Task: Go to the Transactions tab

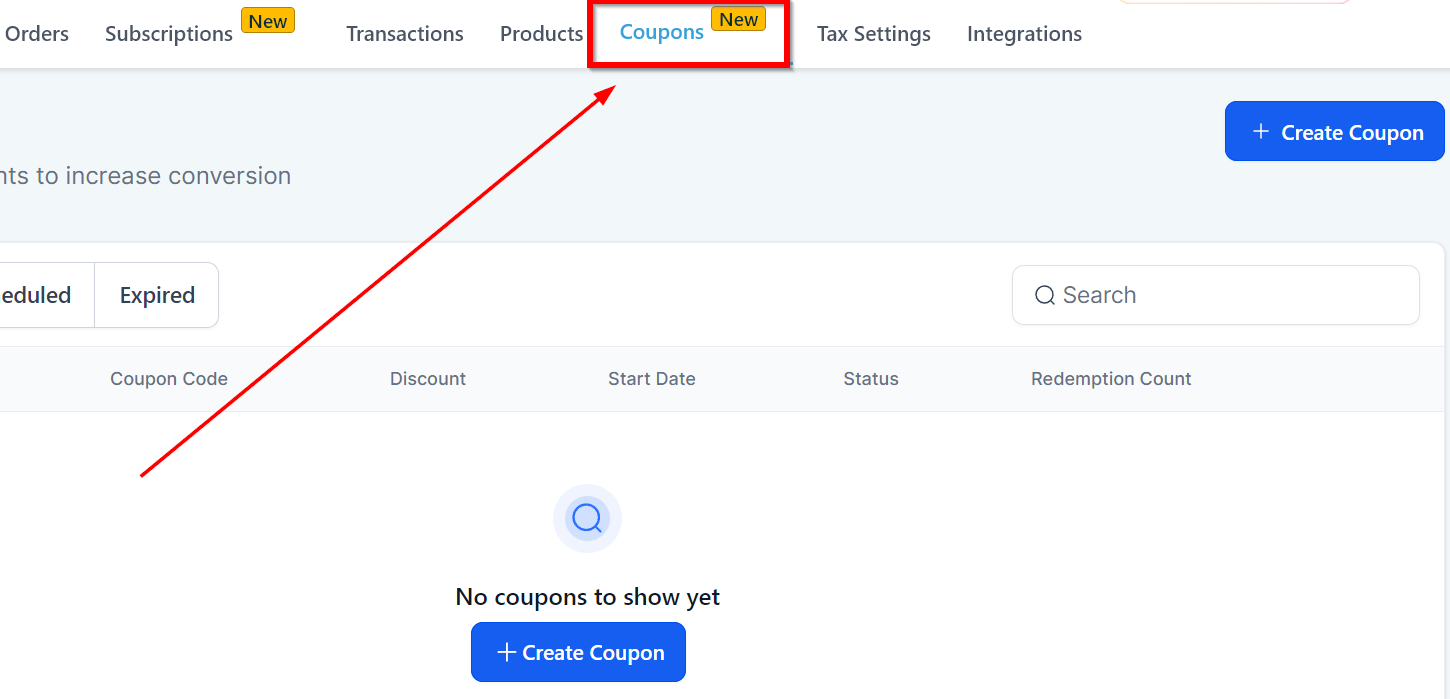Action: point(405,34)
